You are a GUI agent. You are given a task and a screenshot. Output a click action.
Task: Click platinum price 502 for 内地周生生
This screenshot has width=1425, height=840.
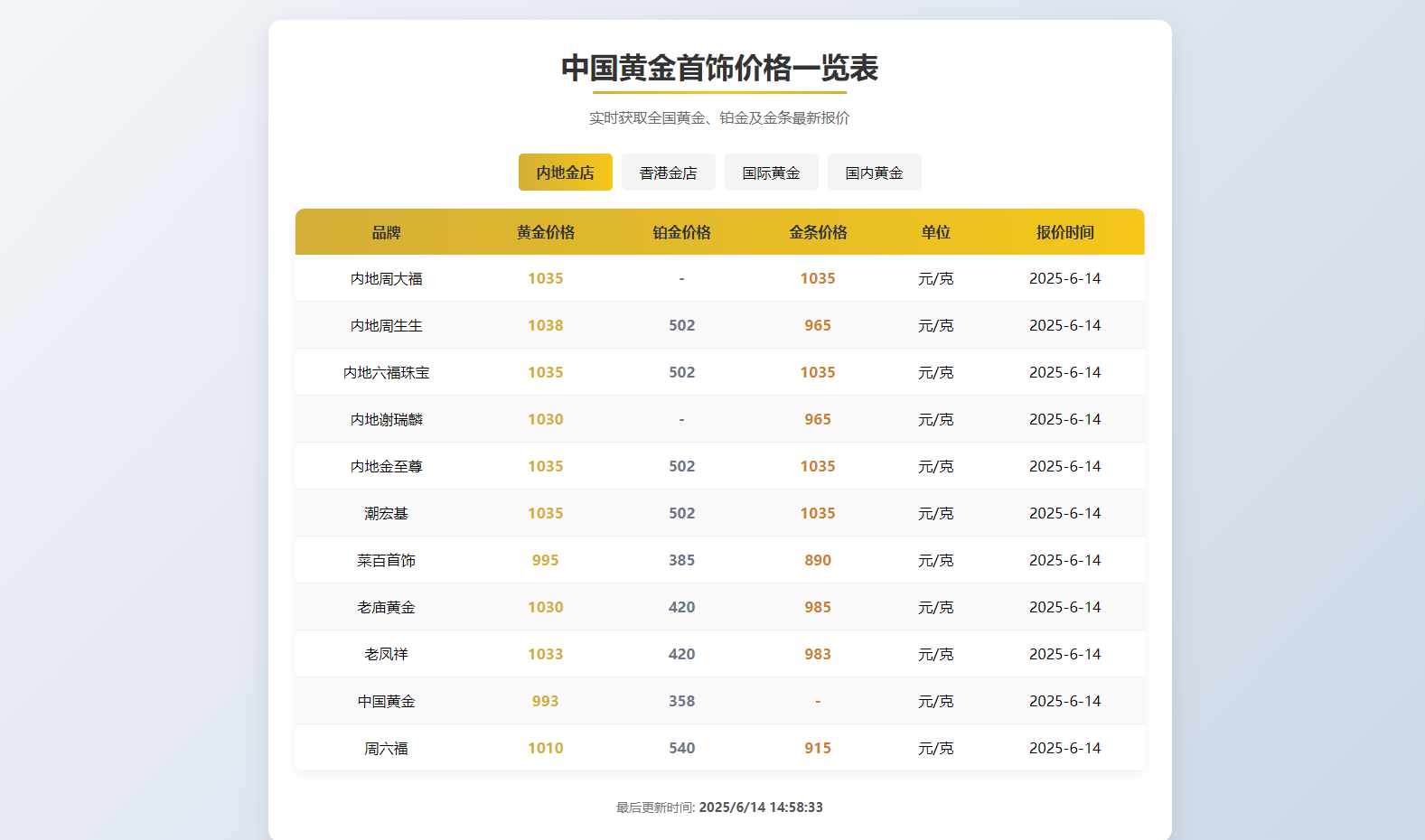(682, 325)
